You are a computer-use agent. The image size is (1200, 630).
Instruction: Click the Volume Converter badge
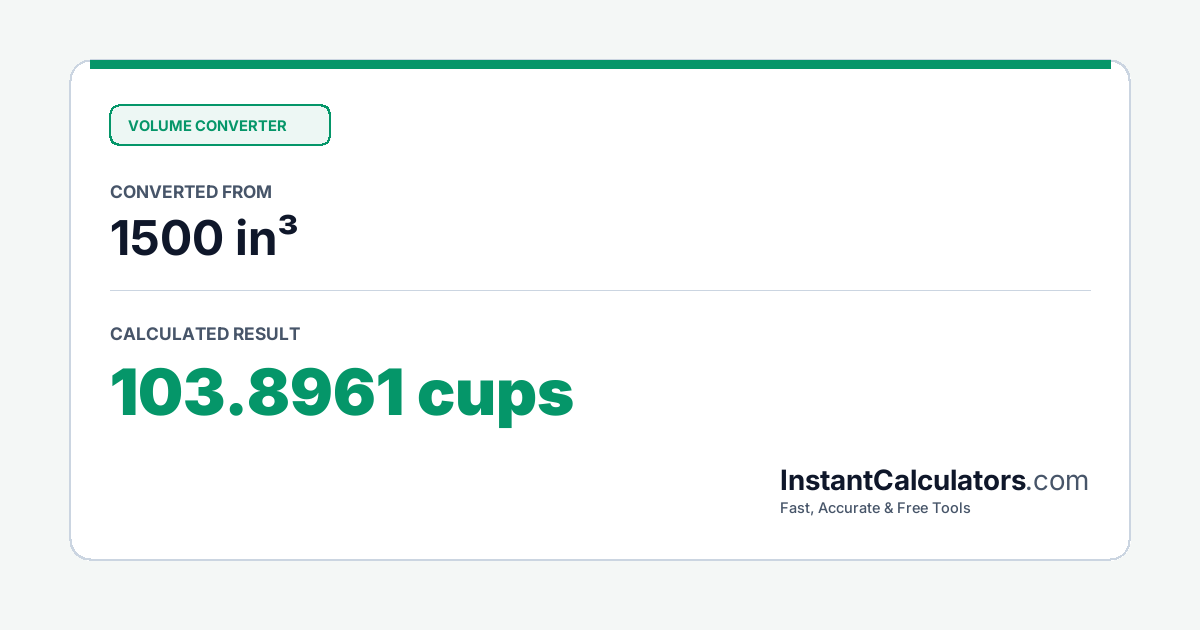point(219,125)
